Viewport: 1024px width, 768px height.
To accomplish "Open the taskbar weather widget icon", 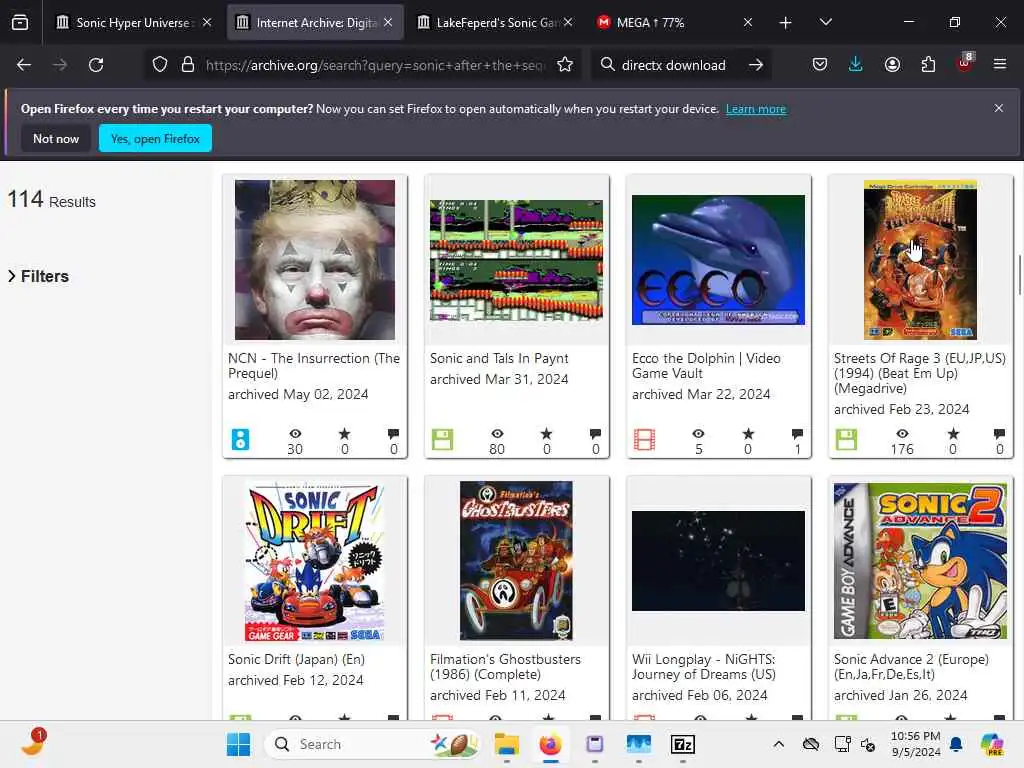I will [x=33, y=743].
